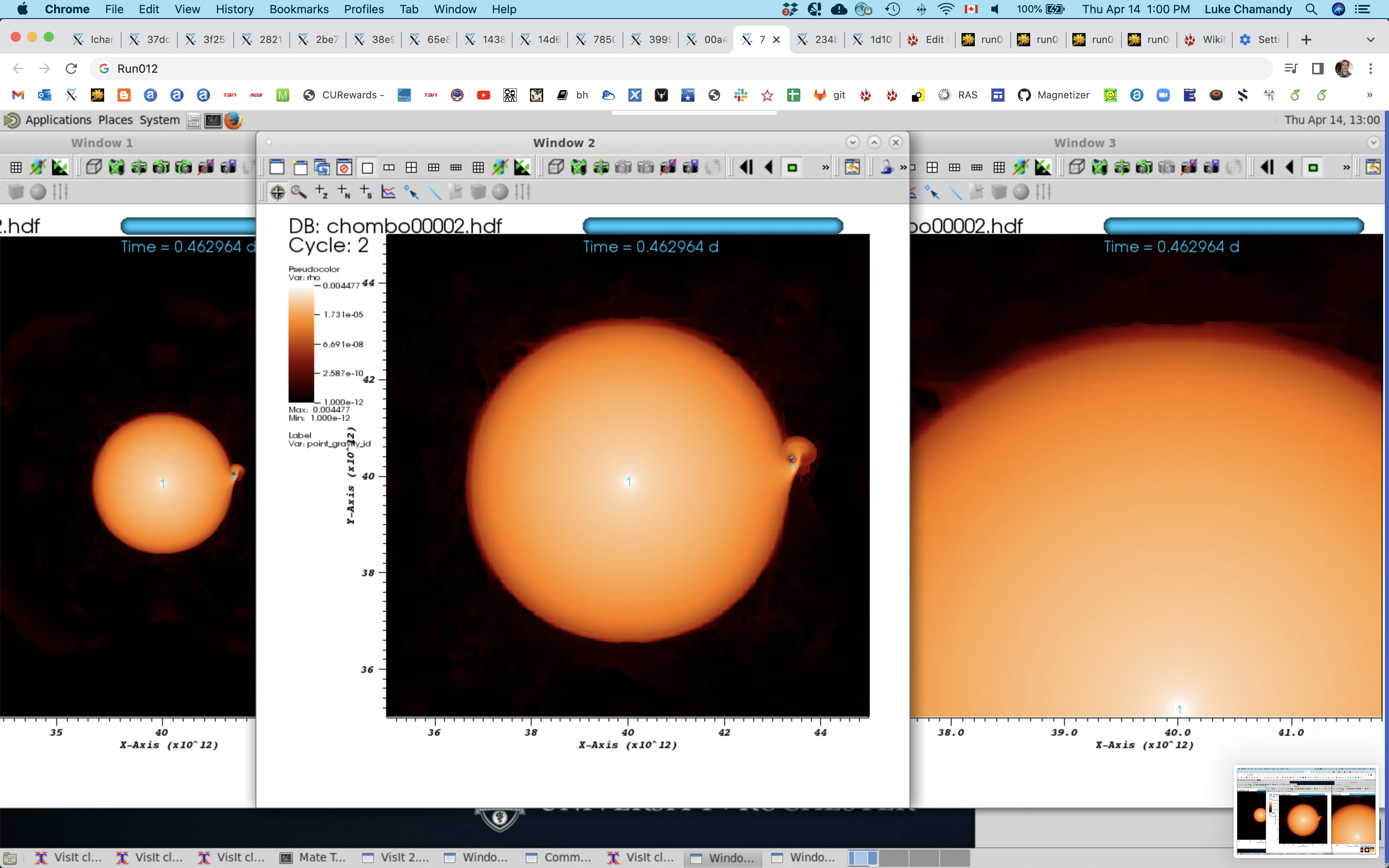This screenshot has height=868, width=1389.
Task: Open Chrome three-dot menu
Action: point(1371,68)
